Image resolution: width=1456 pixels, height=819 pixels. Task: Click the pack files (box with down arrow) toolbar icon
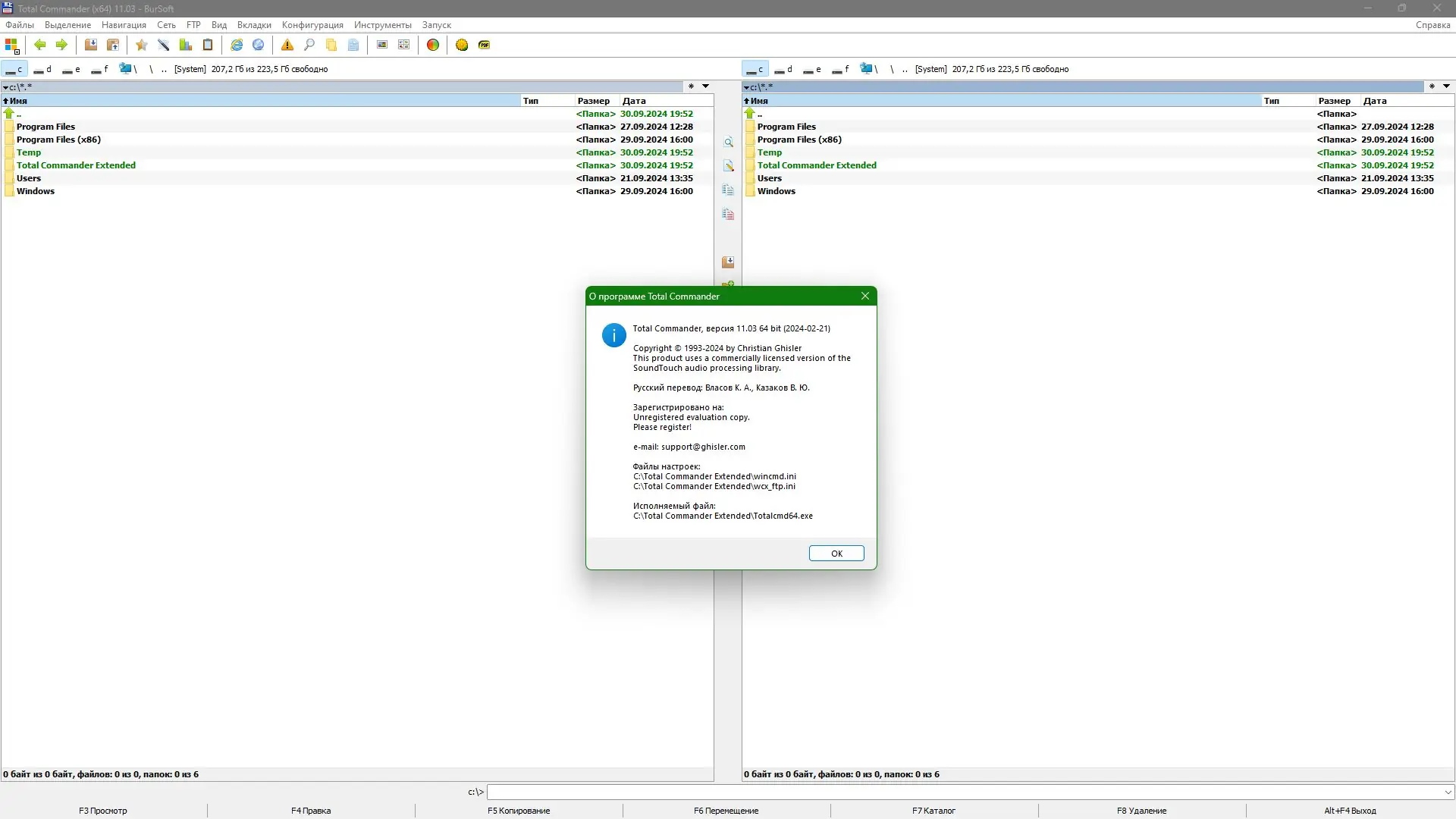coord(91,45)
